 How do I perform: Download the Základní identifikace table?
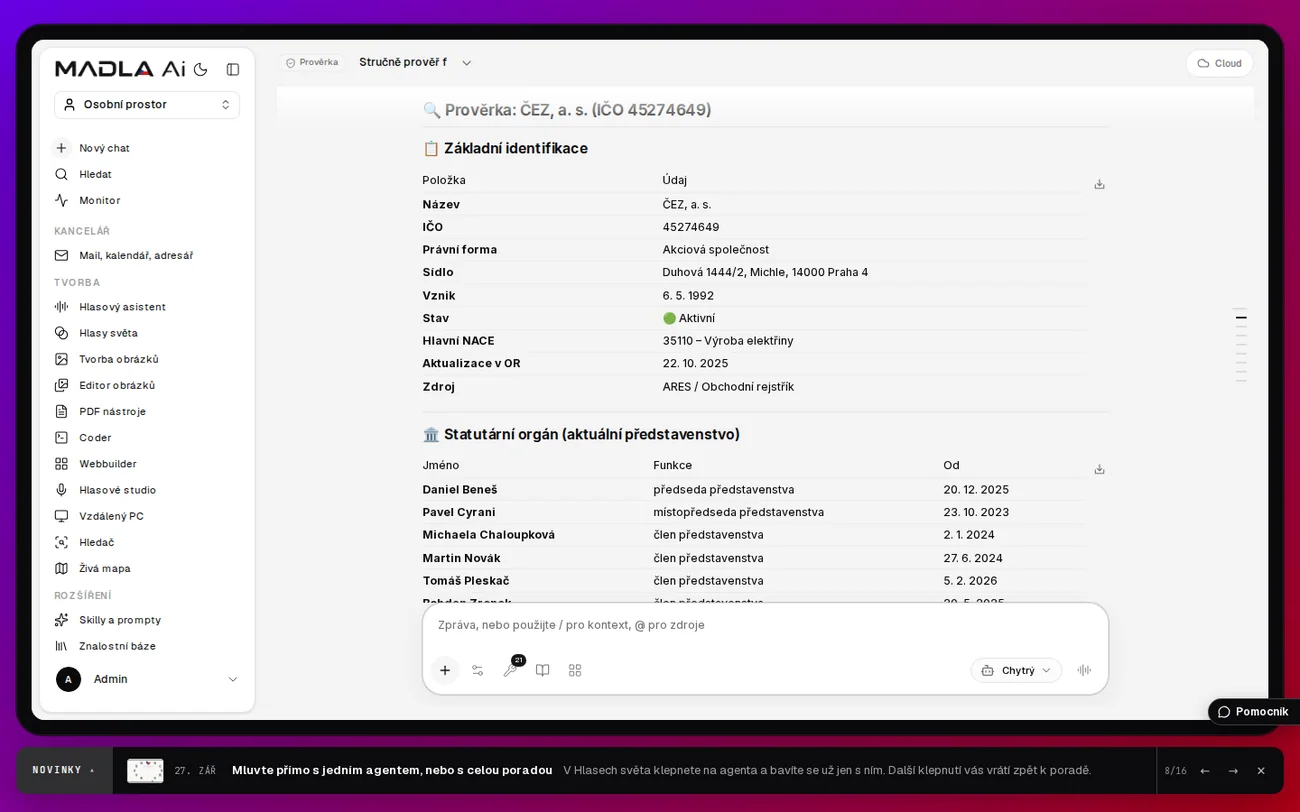coord(1099,184)
